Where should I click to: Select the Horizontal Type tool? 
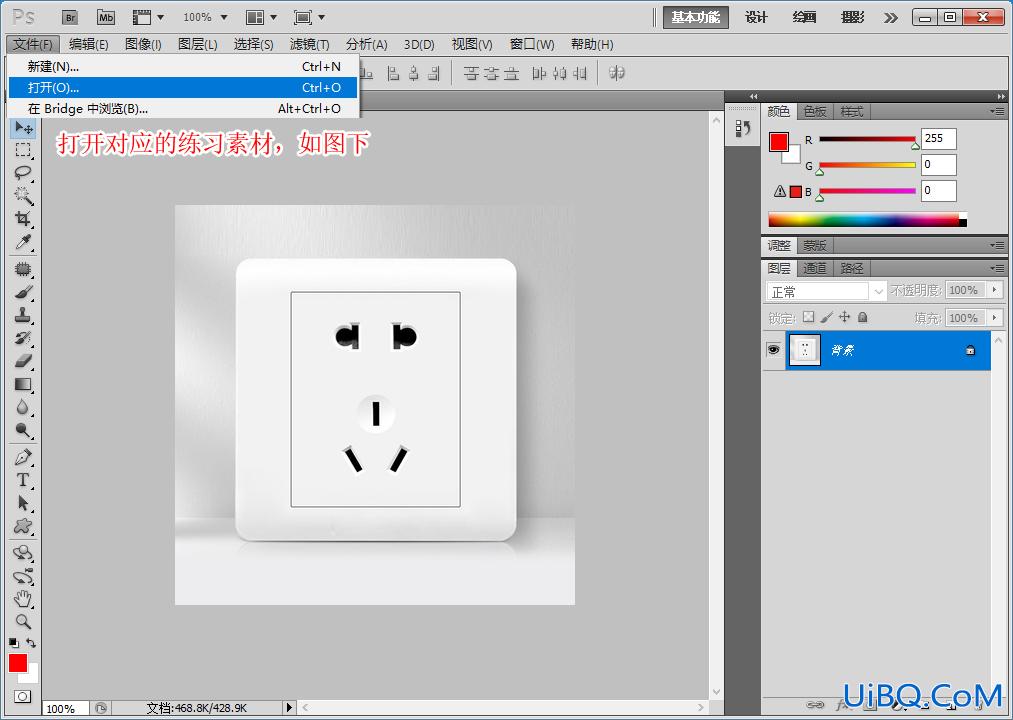[23, 480]
